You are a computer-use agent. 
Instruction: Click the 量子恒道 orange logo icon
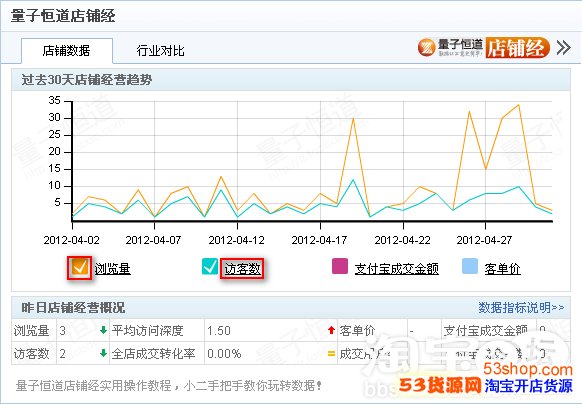427,48
